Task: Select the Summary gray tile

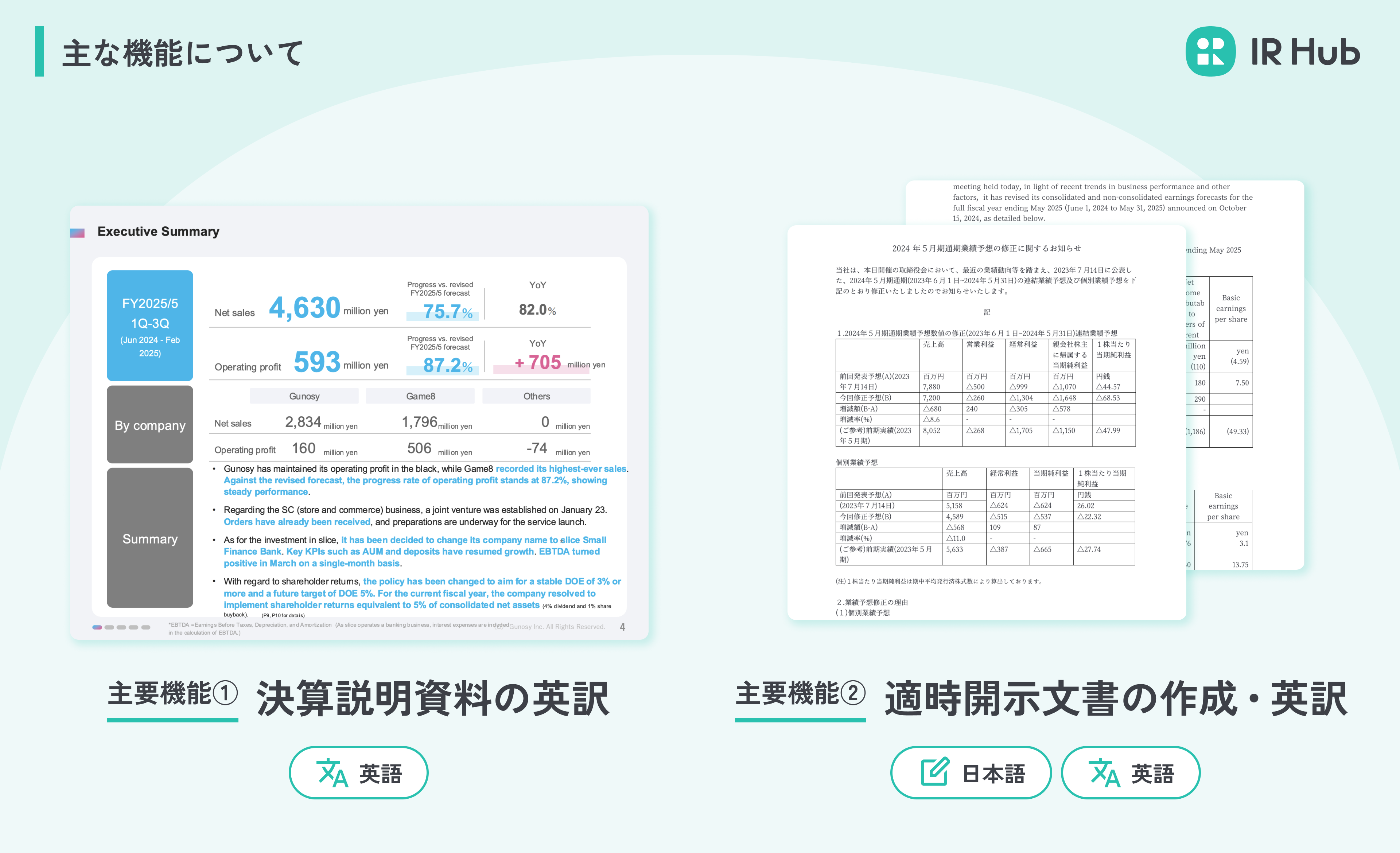Action: click(150, 538)
